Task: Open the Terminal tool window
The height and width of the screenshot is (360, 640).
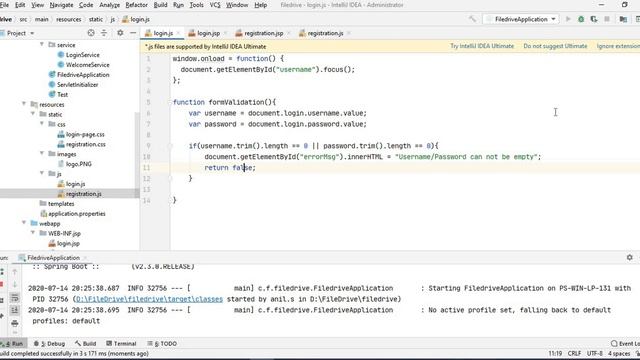Action: pyautogui.click(x=121, y=344)
